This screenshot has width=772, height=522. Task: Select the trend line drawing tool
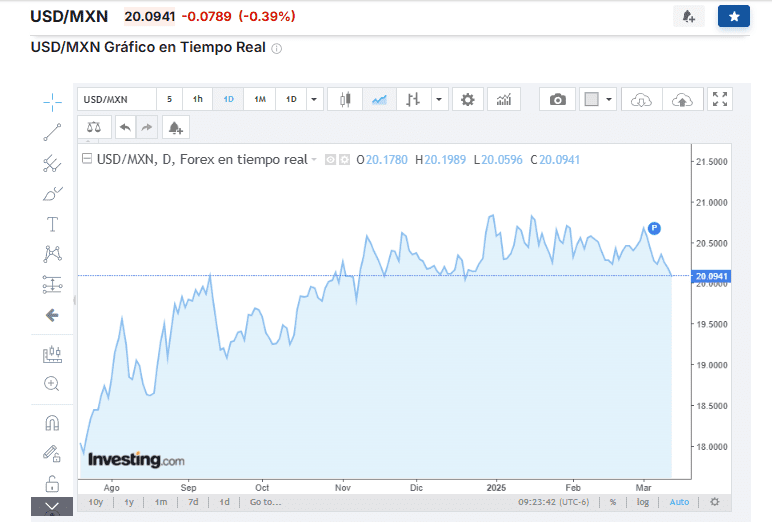point(52,132)
